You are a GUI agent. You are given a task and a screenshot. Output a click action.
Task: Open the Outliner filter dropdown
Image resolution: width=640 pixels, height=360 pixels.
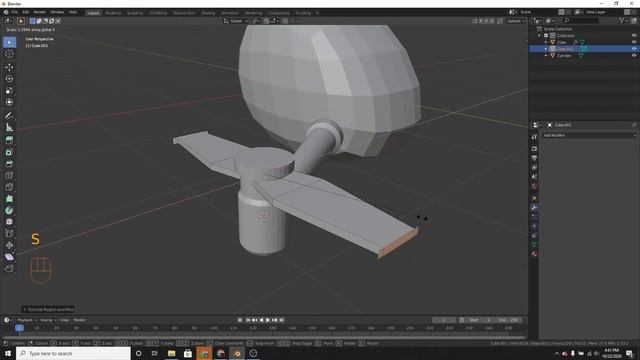tap(622, 20)
